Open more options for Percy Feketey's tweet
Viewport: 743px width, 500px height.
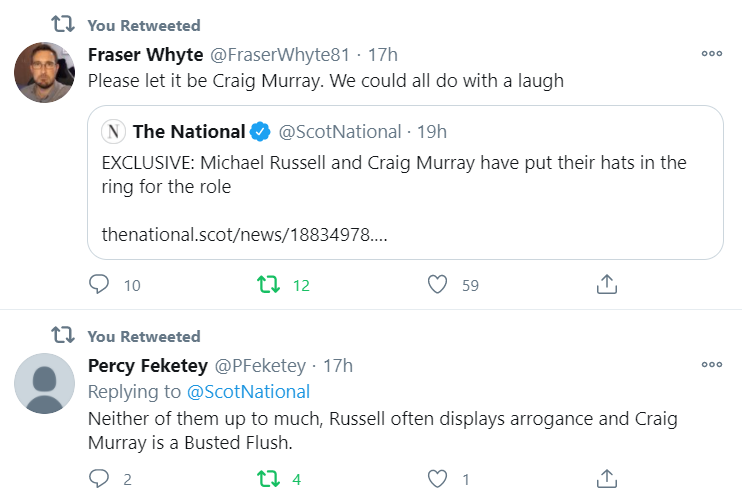click(x=711, y=365)
